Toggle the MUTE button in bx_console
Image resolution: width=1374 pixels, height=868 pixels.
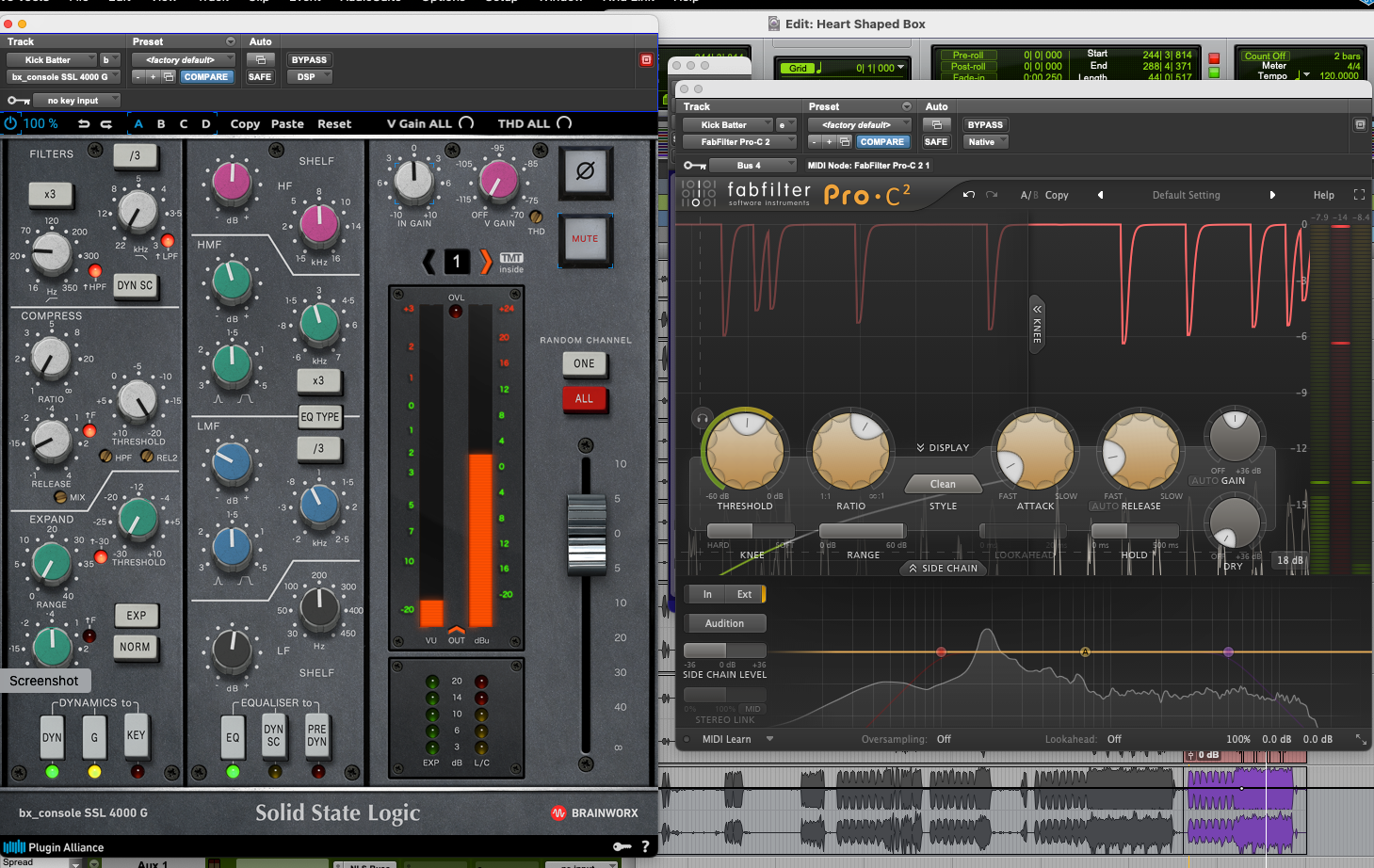coord(585,239)
